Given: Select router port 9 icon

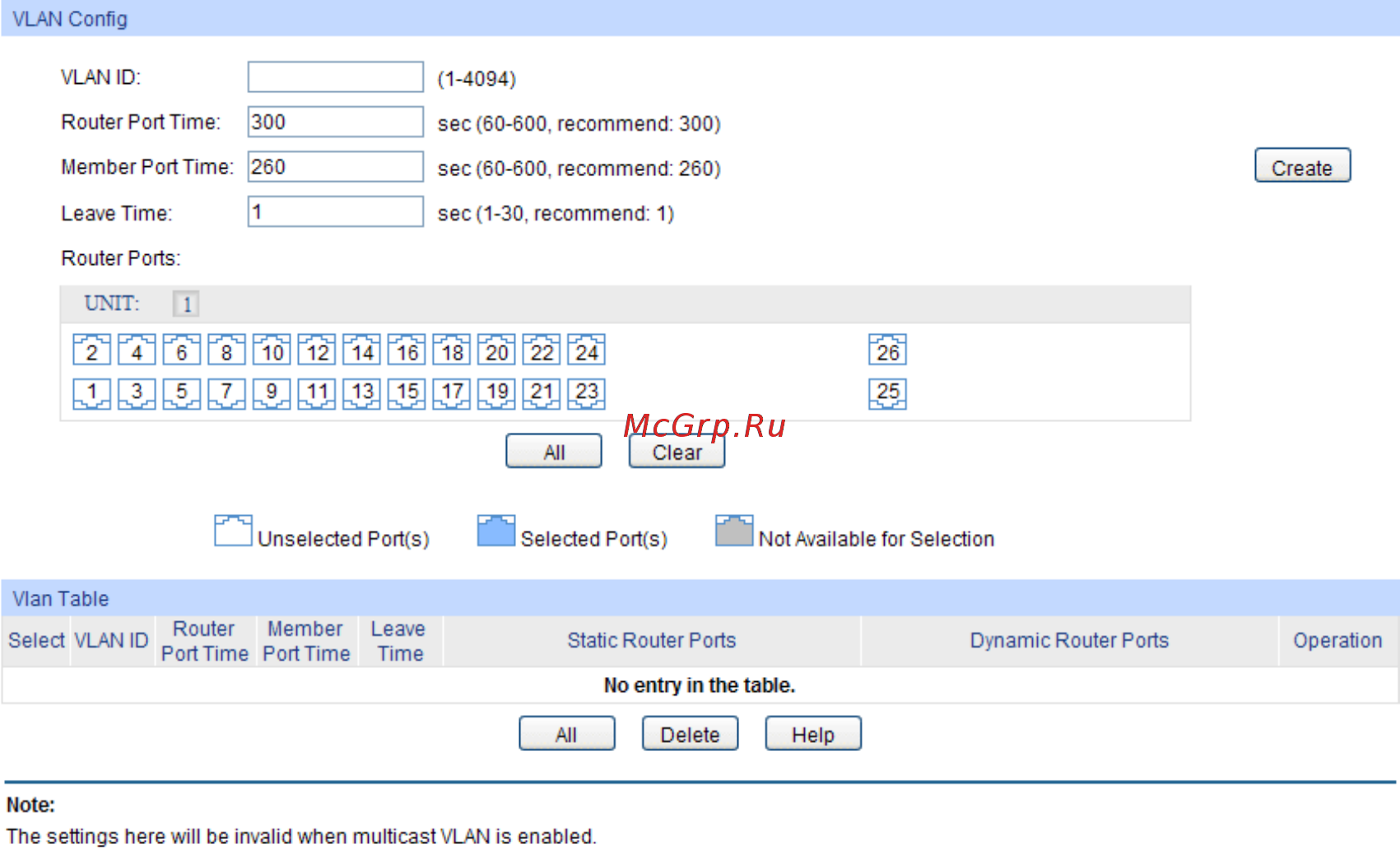Looking at the screenshot, I should coord(272,393).
